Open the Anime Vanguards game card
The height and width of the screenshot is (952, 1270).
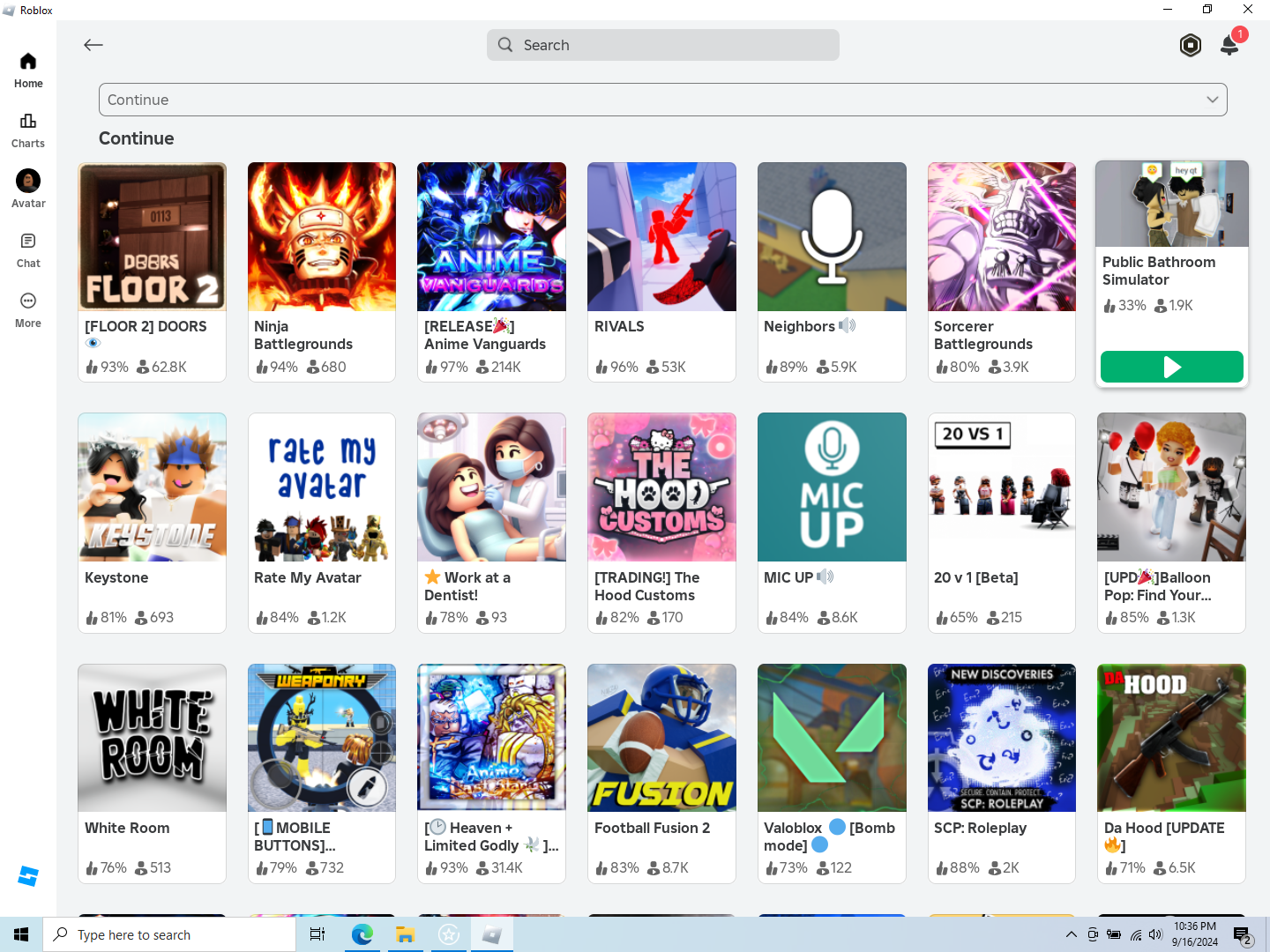click(x=491, y=271)
